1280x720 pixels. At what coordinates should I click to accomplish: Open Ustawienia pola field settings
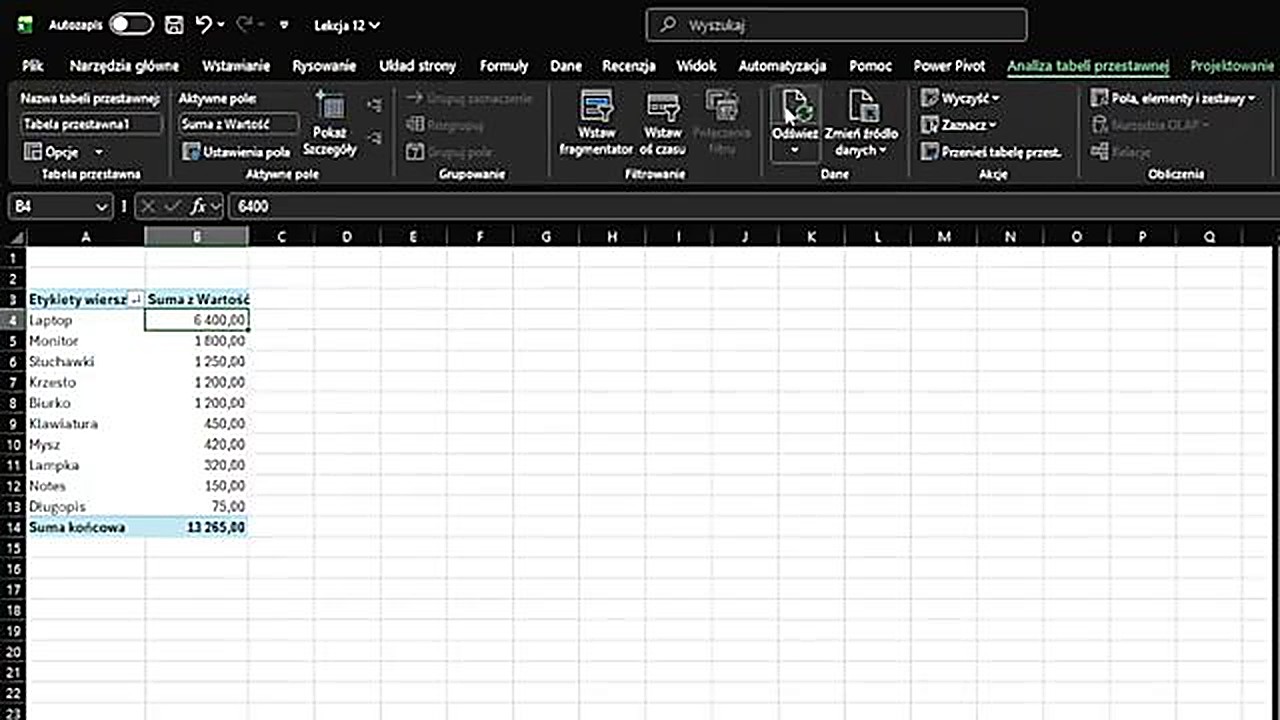pos(237,152)
